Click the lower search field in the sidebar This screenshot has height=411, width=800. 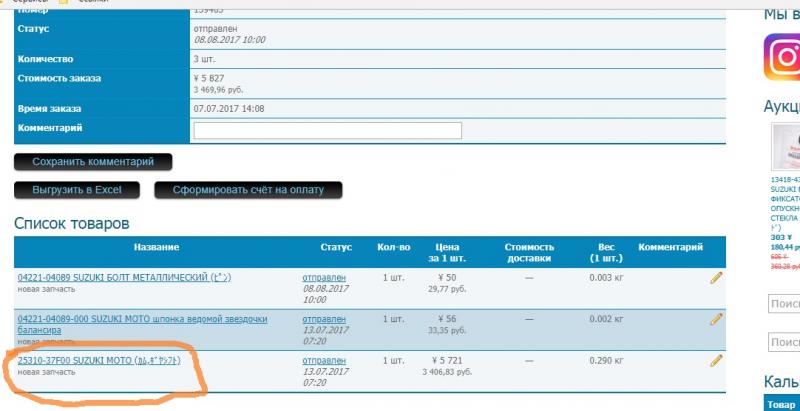(784, 342)
